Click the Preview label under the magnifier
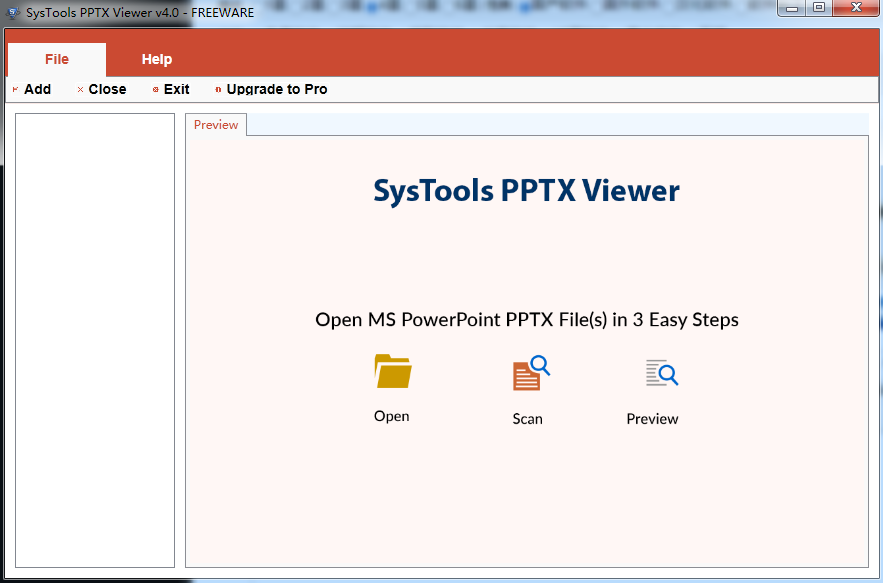Screen dimensions: 883x583 click(652, 419)
